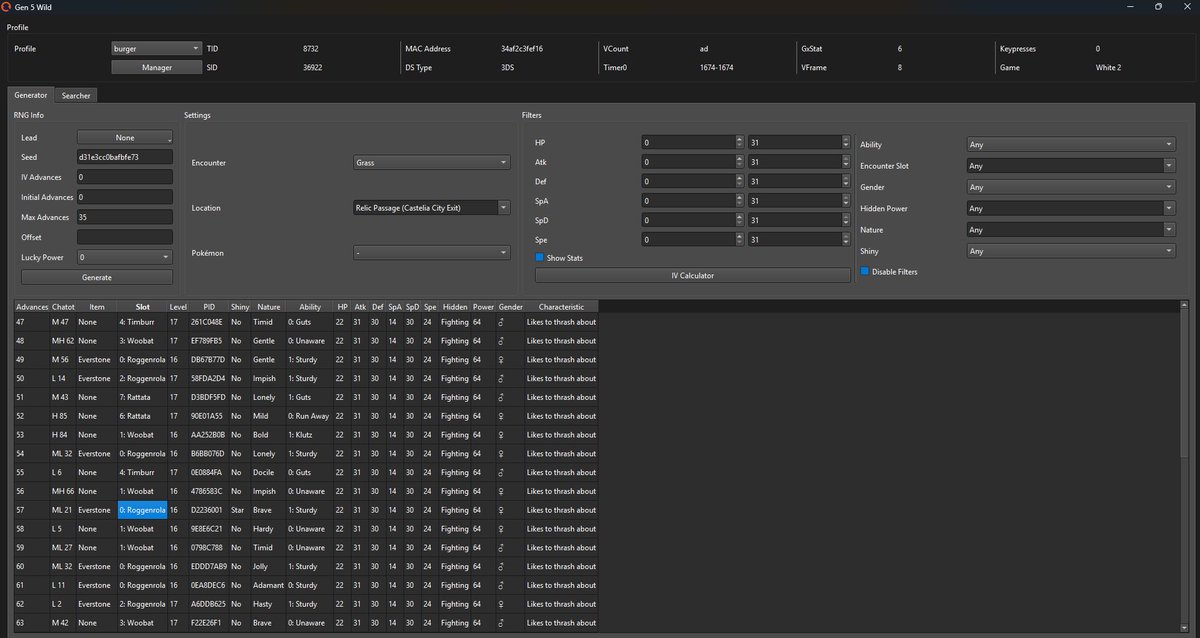Open the Encounter Slot filter dropdown
The height and width of the screenshot is (638, 1200).
pos(1071,166)
